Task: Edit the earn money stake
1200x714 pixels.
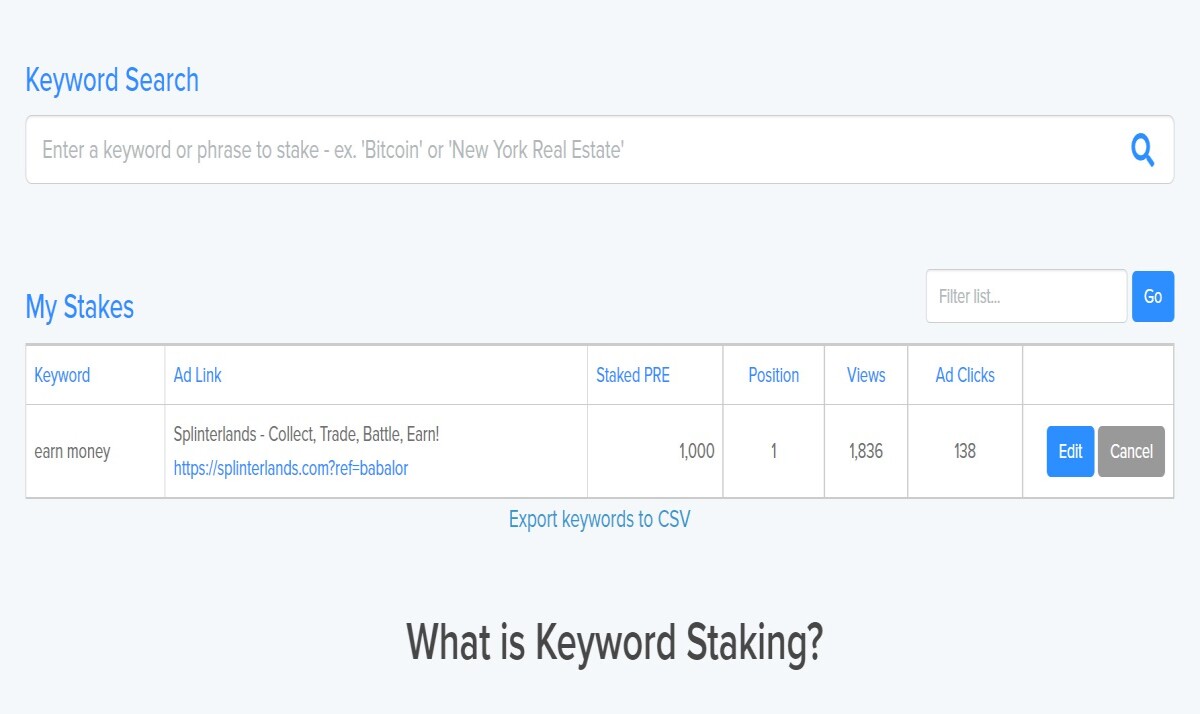Action: 1070,451
